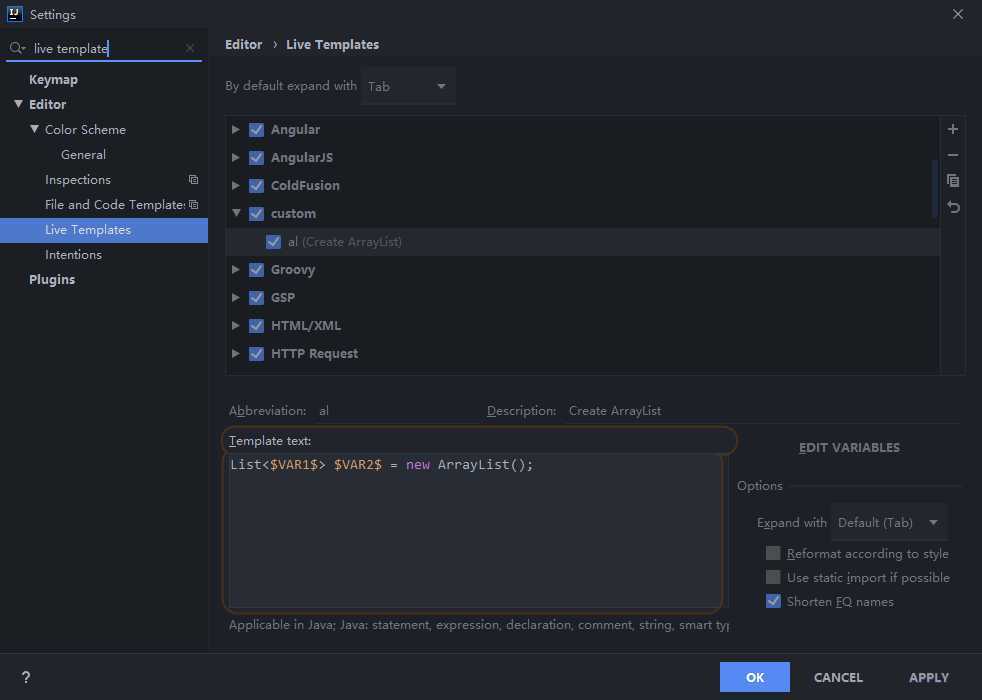The image size is (982, 700).
Task: Uncheck the custom template group
Action: click(x=256, y=214)
